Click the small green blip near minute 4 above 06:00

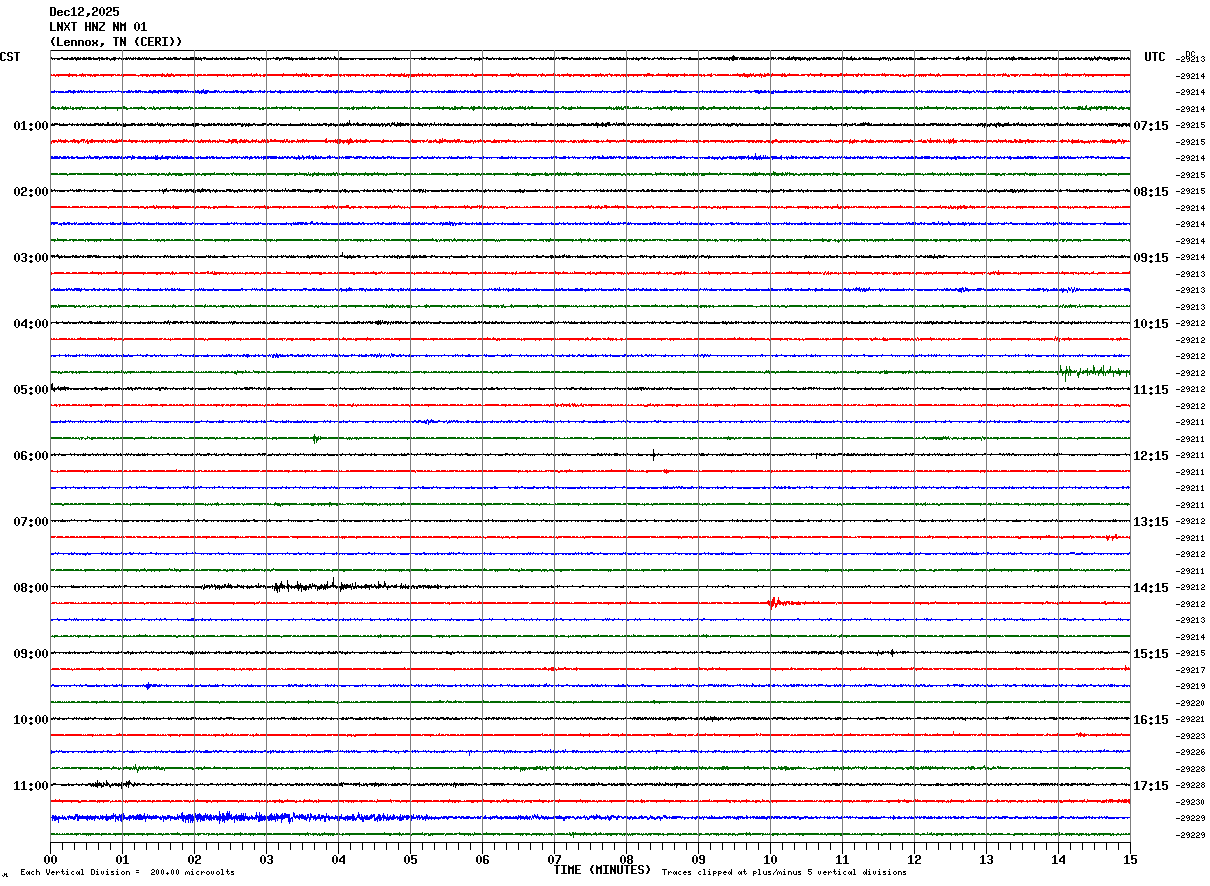point(315,438)
